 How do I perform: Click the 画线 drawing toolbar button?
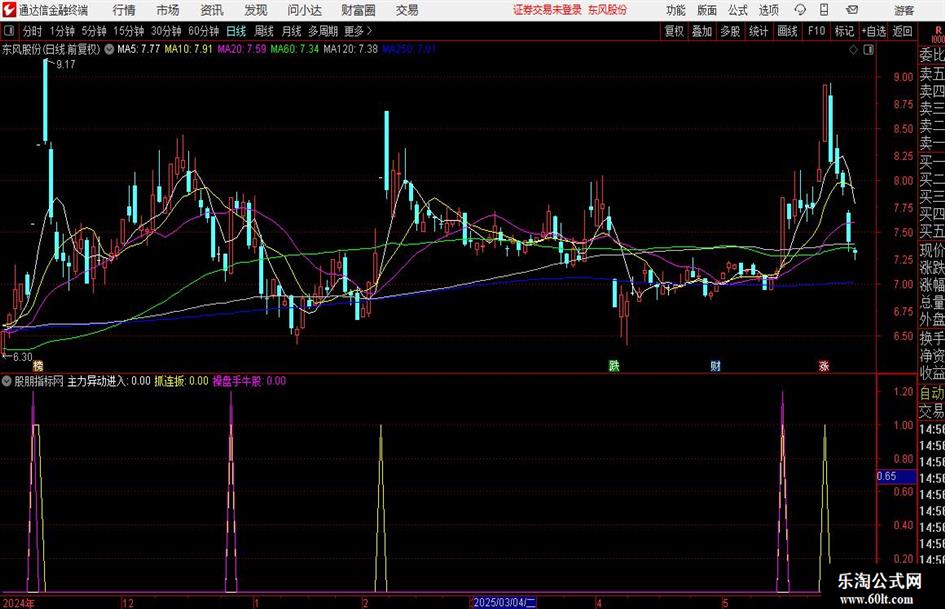787,31
